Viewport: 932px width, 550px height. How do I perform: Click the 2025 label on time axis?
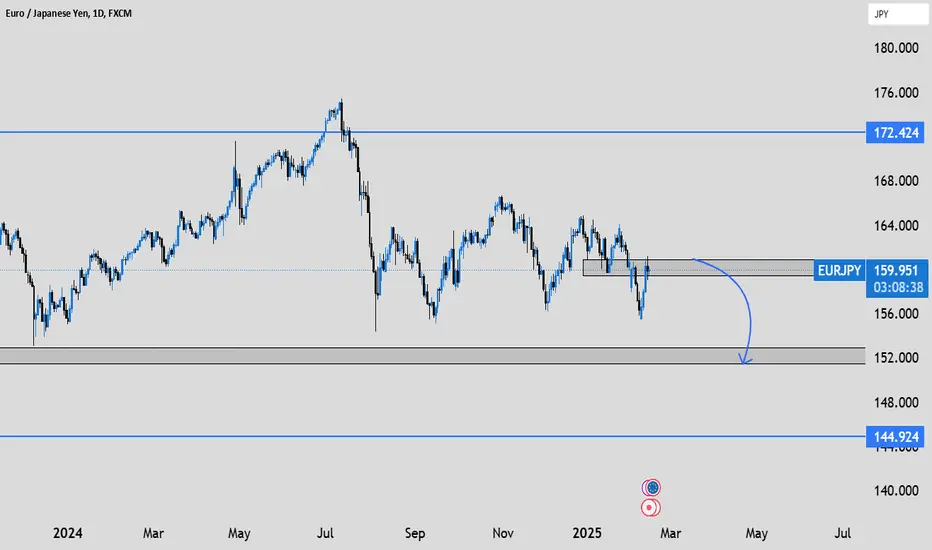click(587, 533)
